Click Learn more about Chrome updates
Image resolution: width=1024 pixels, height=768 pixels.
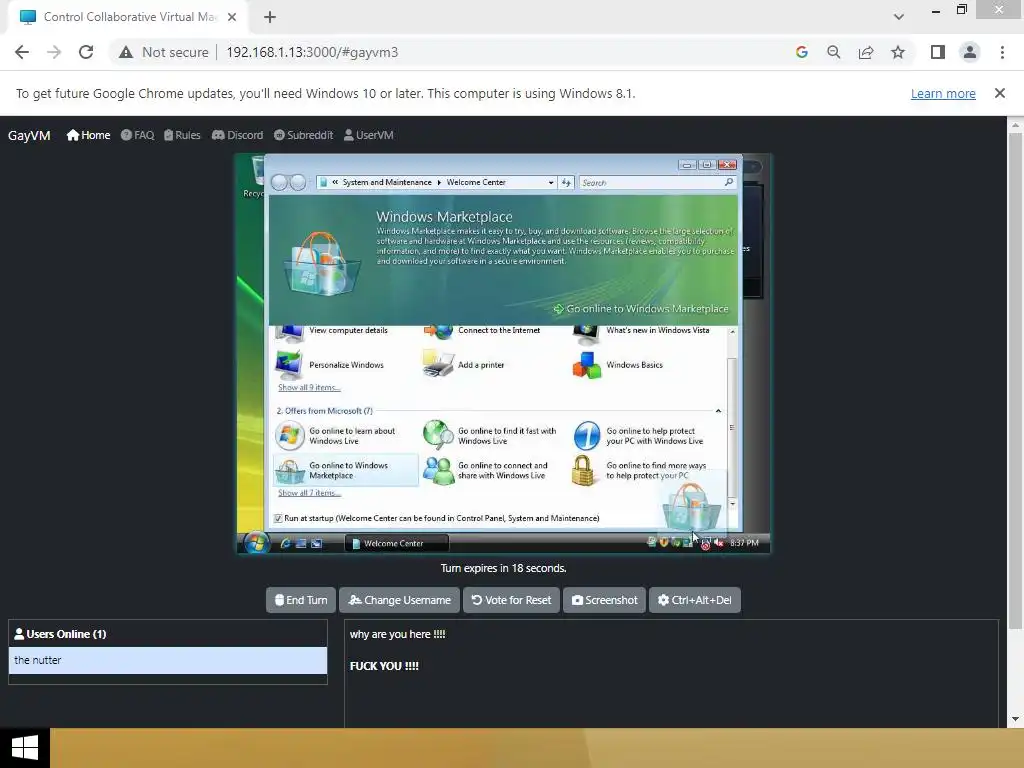click(943, 93)
